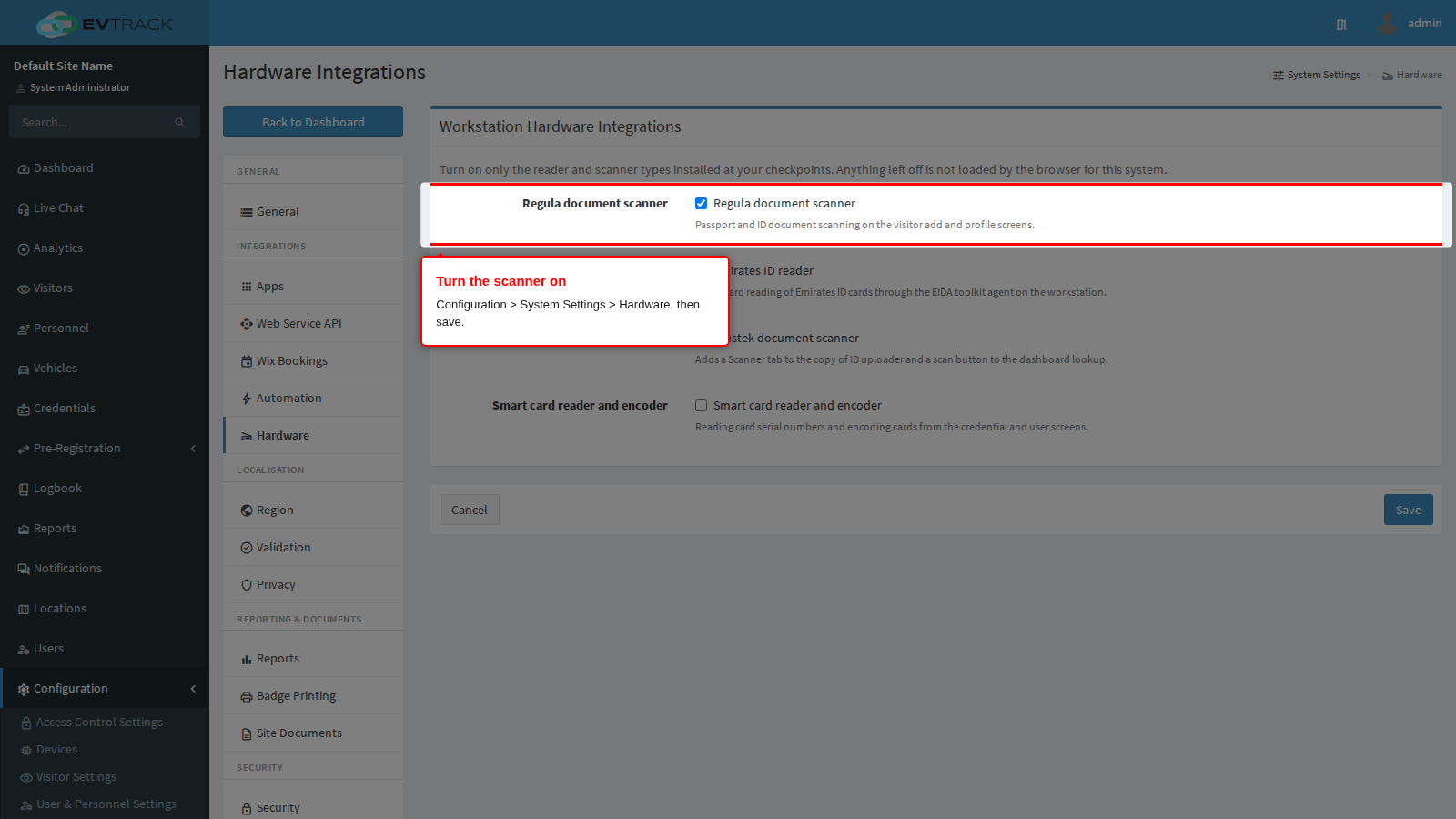Open the Vehicles sidebar icon

[x=24, y=369]
